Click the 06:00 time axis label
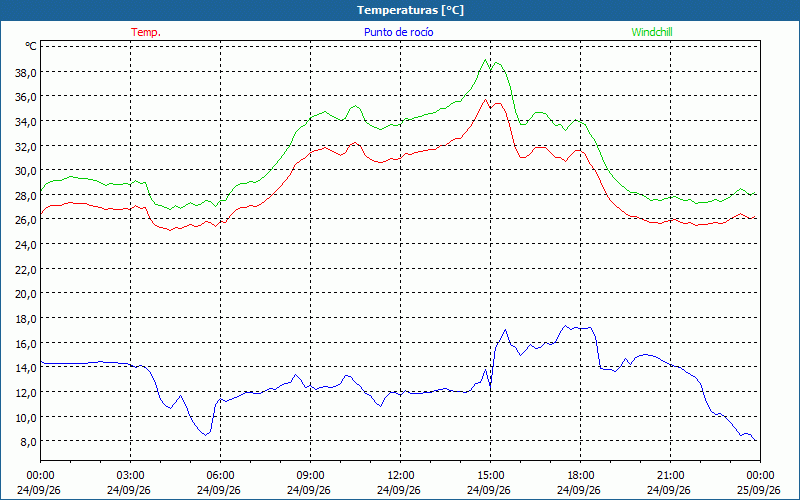 pos(220,476)
